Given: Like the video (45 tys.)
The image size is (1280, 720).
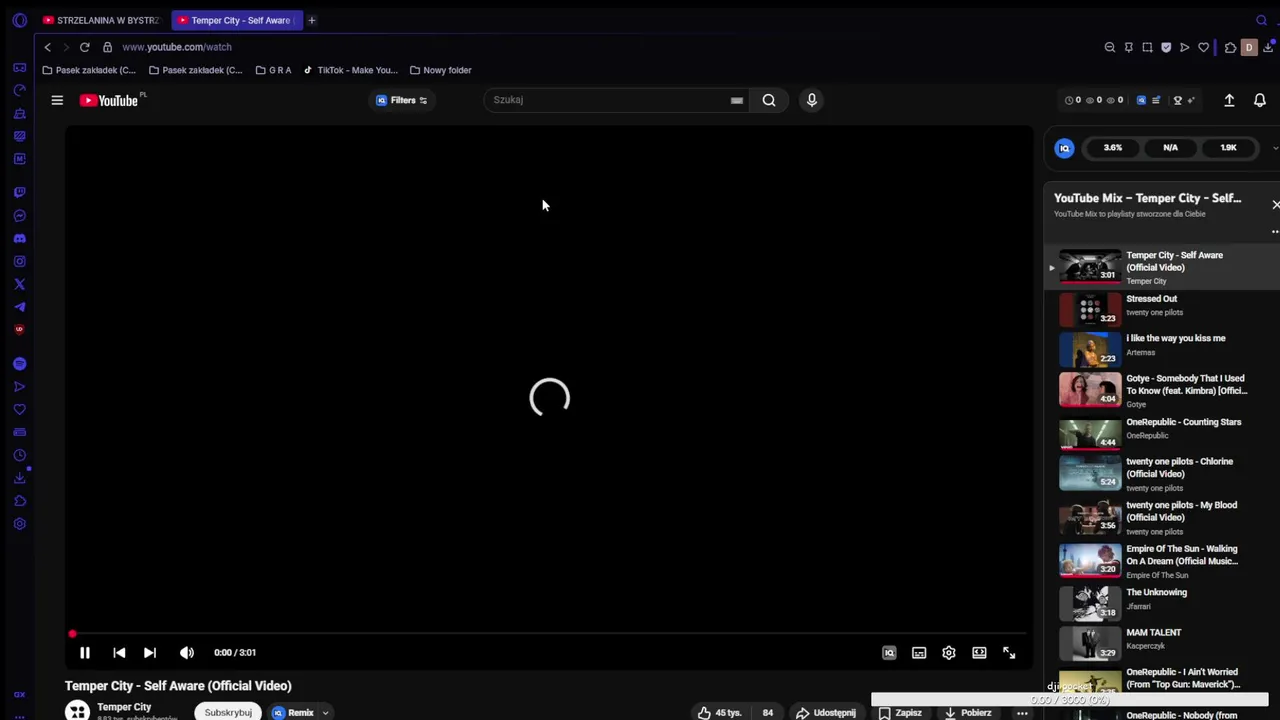Looking at the screenshot, I should tap(720, 712).
